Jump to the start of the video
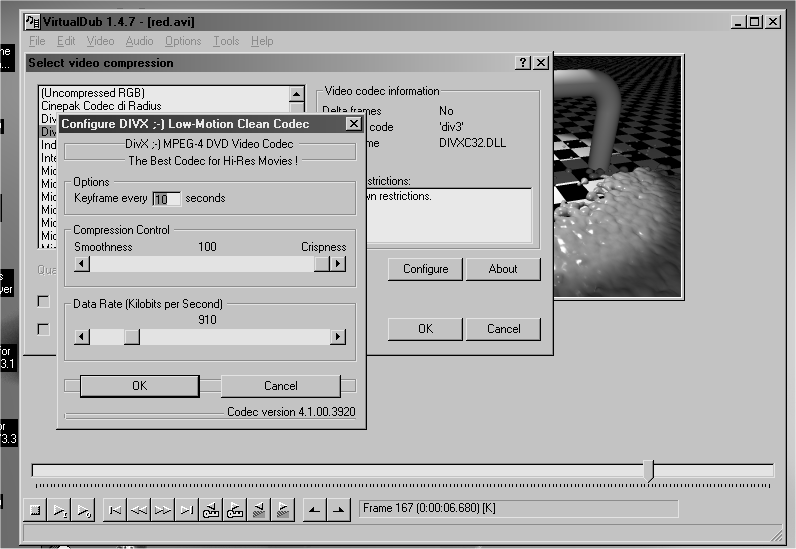Image resolution: width=796 pixels, height=549 pixels. (x=115, y=510)
